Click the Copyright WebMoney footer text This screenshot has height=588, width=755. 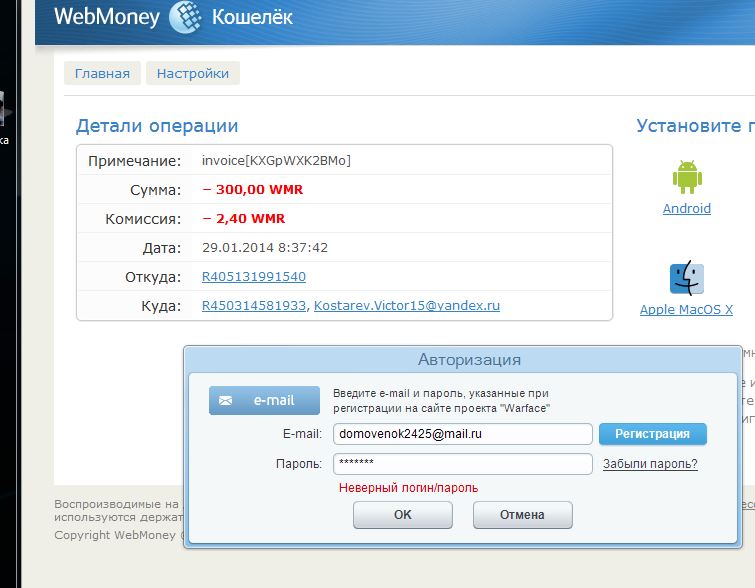coord(118,535)
